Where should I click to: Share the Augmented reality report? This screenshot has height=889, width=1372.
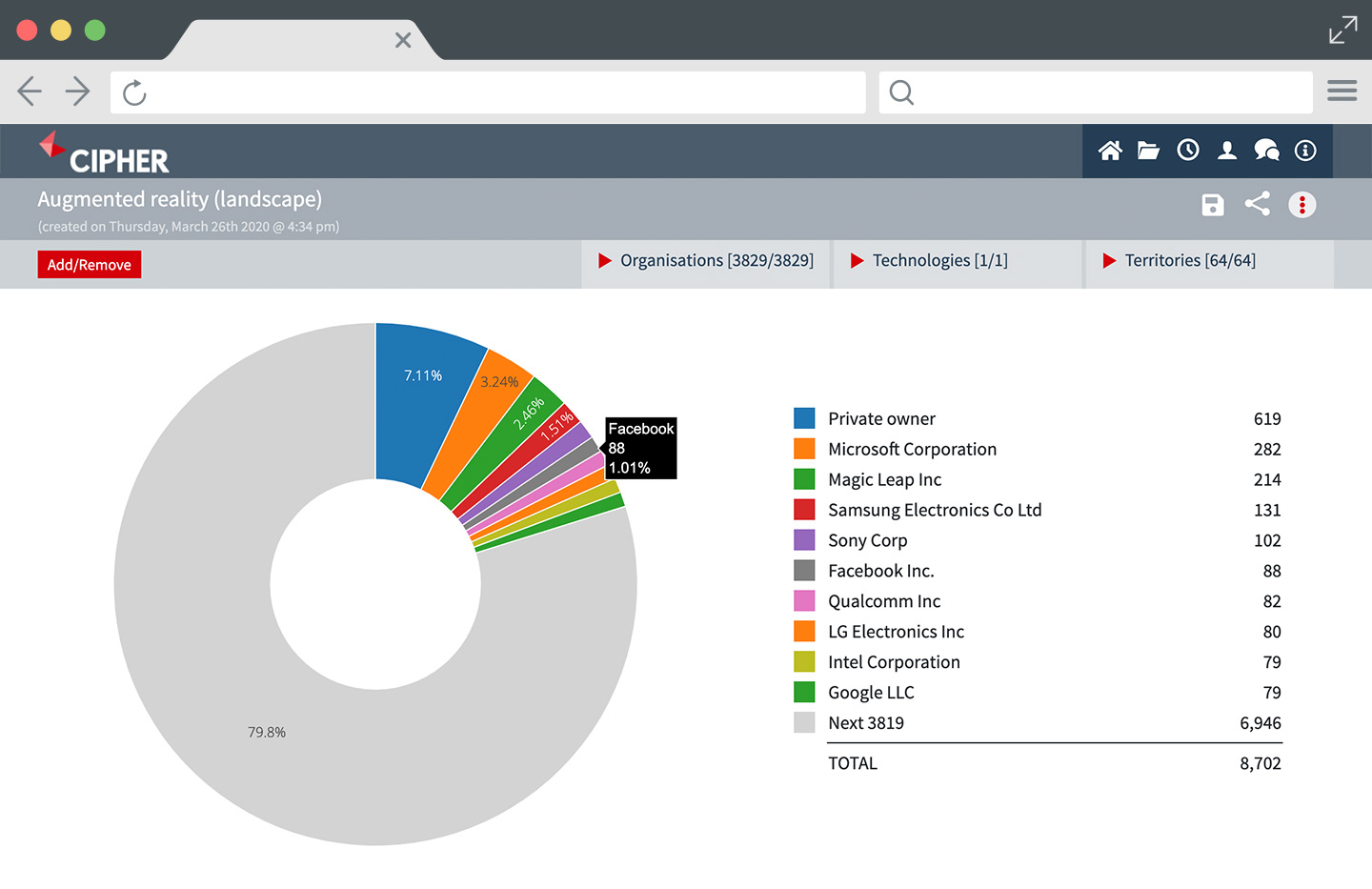click(x=1258, y=204)
